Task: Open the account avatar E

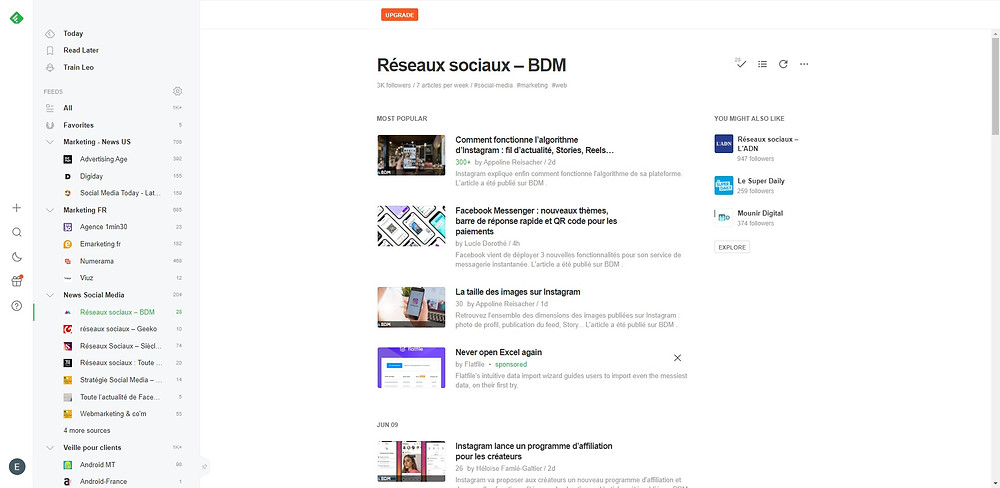Action: [17, 466]
